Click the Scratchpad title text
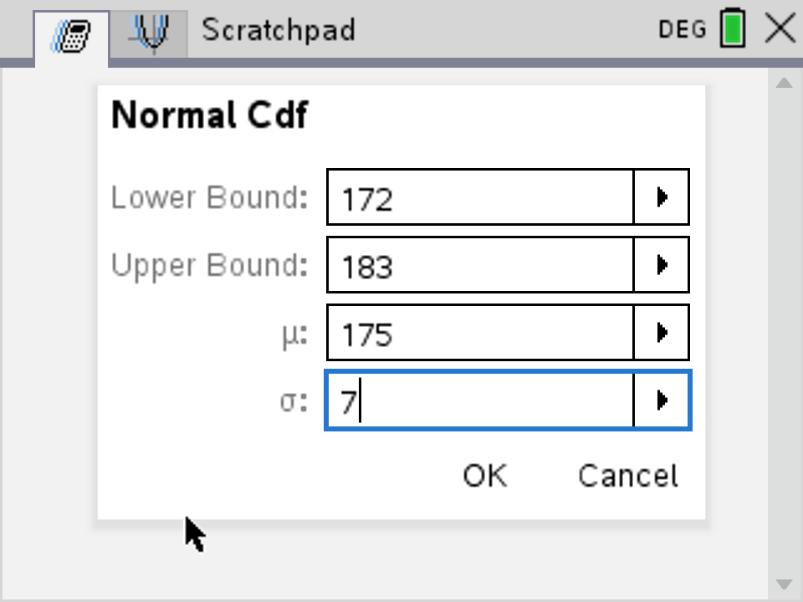 (278, 30)
